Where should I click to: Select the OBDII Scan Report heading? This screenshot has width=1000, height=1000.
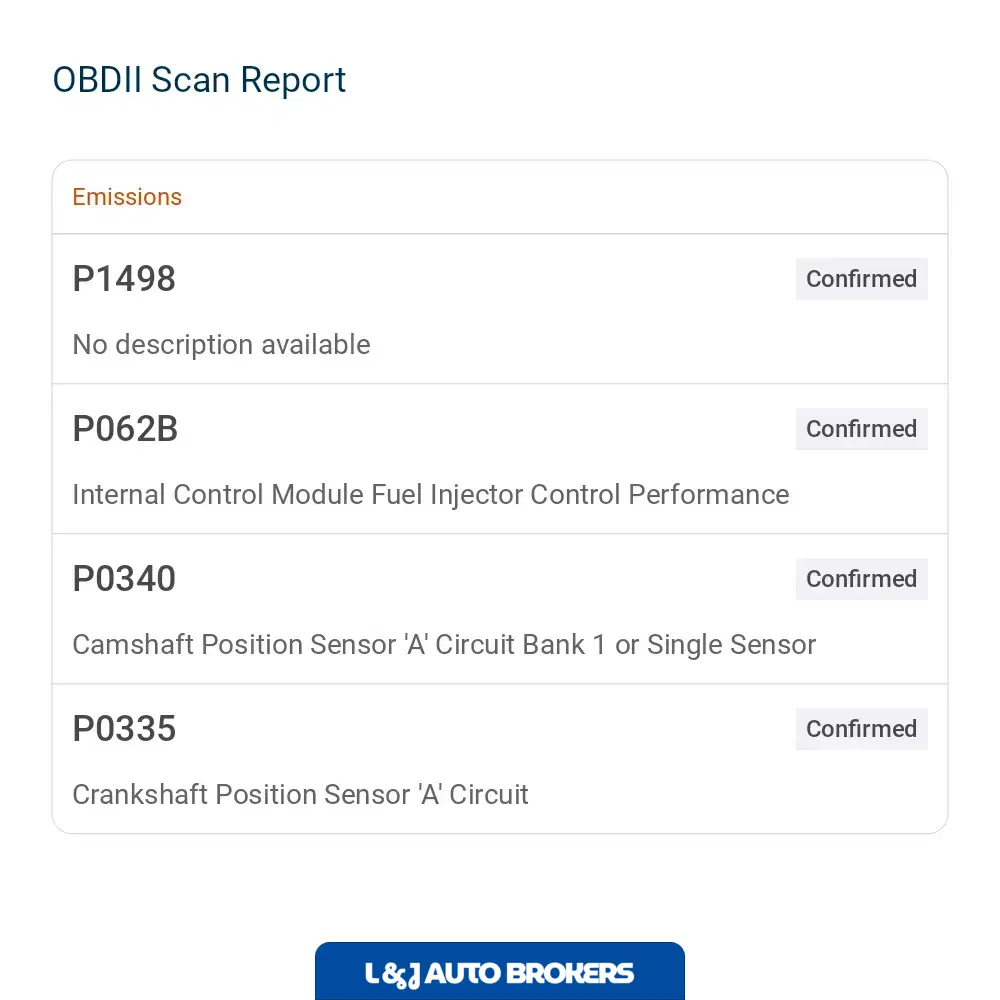(199, 80)
